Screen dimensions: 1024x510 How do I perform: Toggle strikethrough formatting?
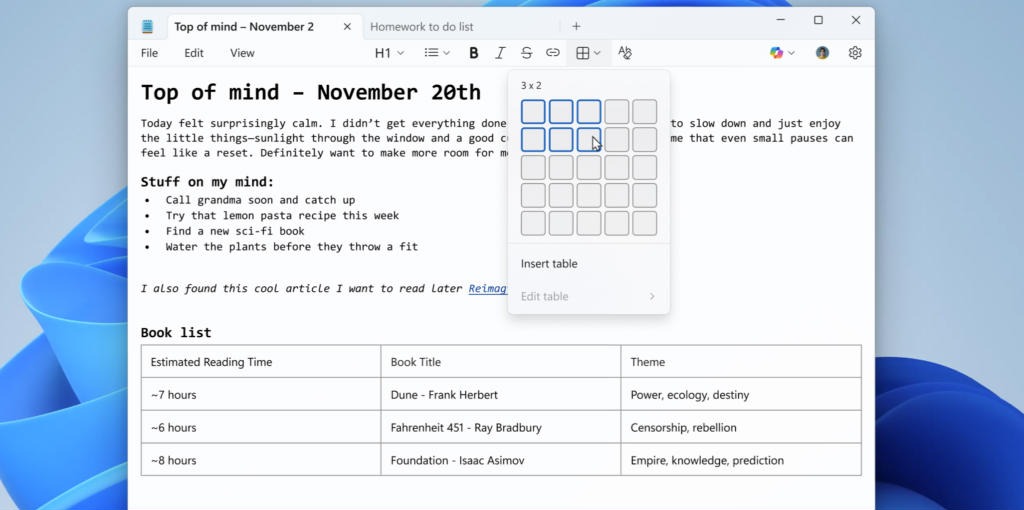tap(526, 53)
